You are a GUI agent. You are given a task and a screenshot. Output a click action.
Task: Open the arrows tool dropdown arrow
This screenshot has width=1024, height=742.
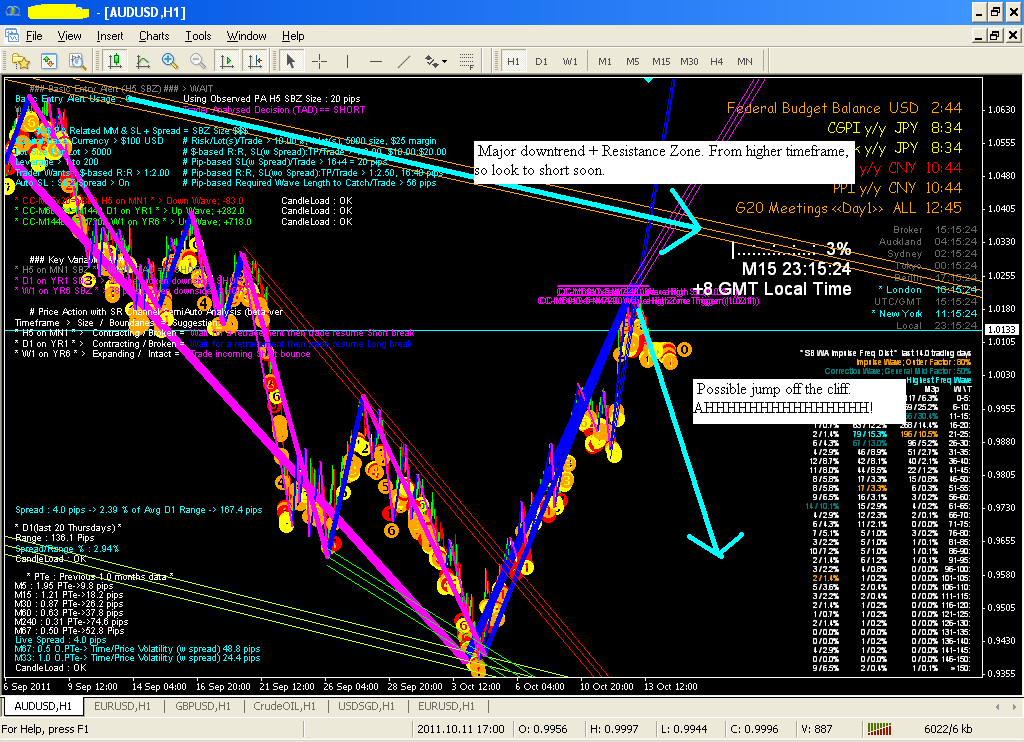pos(445,61)
